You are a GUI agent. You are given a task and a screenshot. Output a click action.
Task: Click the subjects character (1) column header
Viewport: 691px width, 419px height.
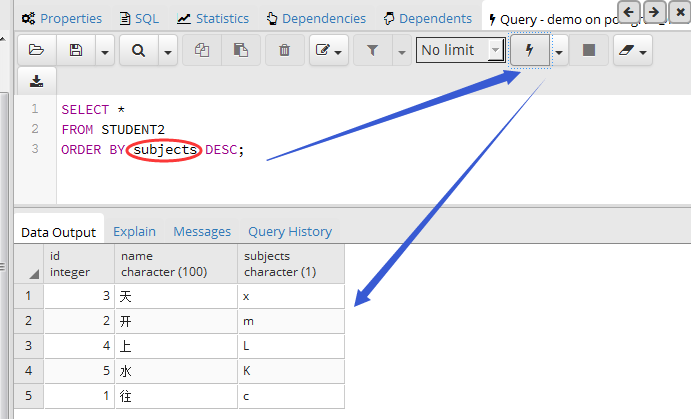pyautogui.click(x=291, y=264)
